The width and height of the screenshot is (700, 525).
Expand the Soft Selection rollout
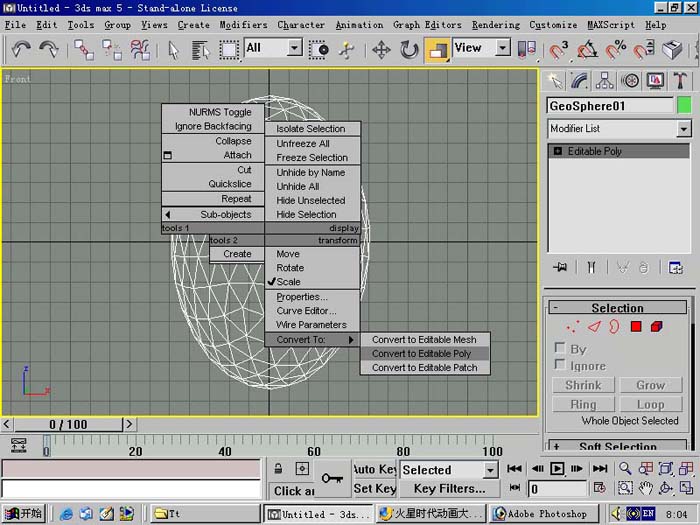[x=617, y=446]
